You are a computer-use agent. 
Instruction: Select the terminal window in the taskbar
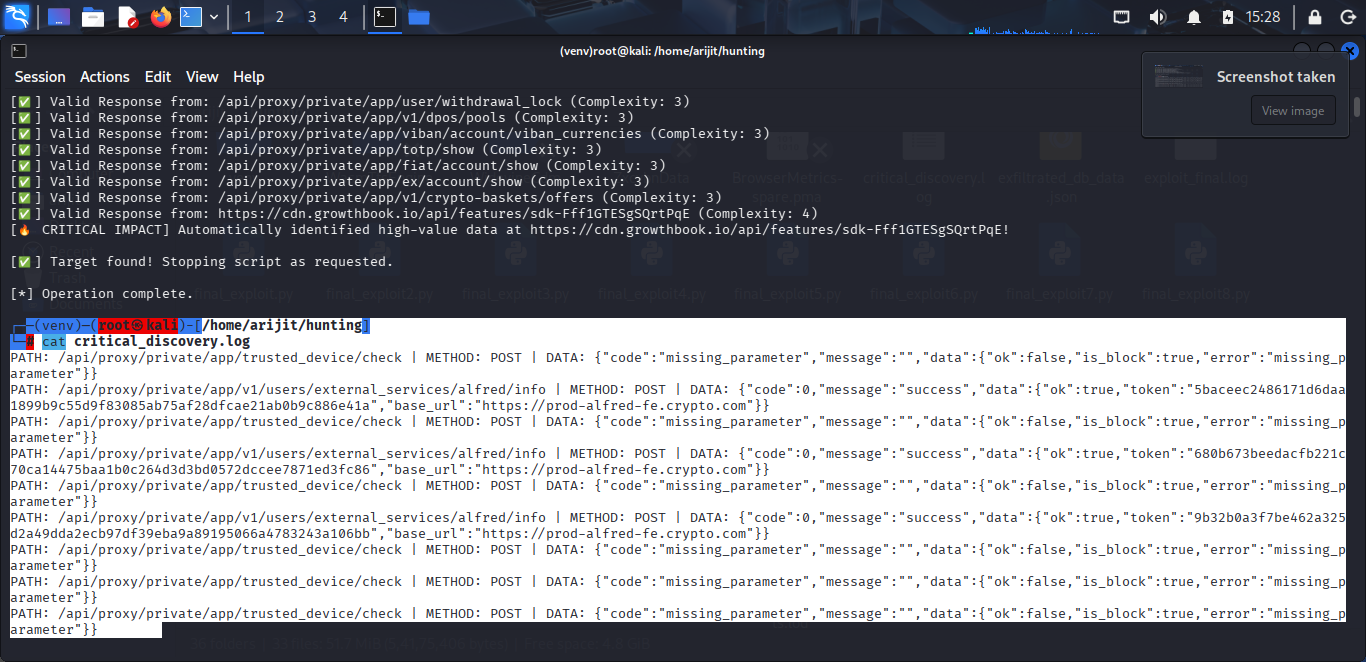tap(384, 17)
